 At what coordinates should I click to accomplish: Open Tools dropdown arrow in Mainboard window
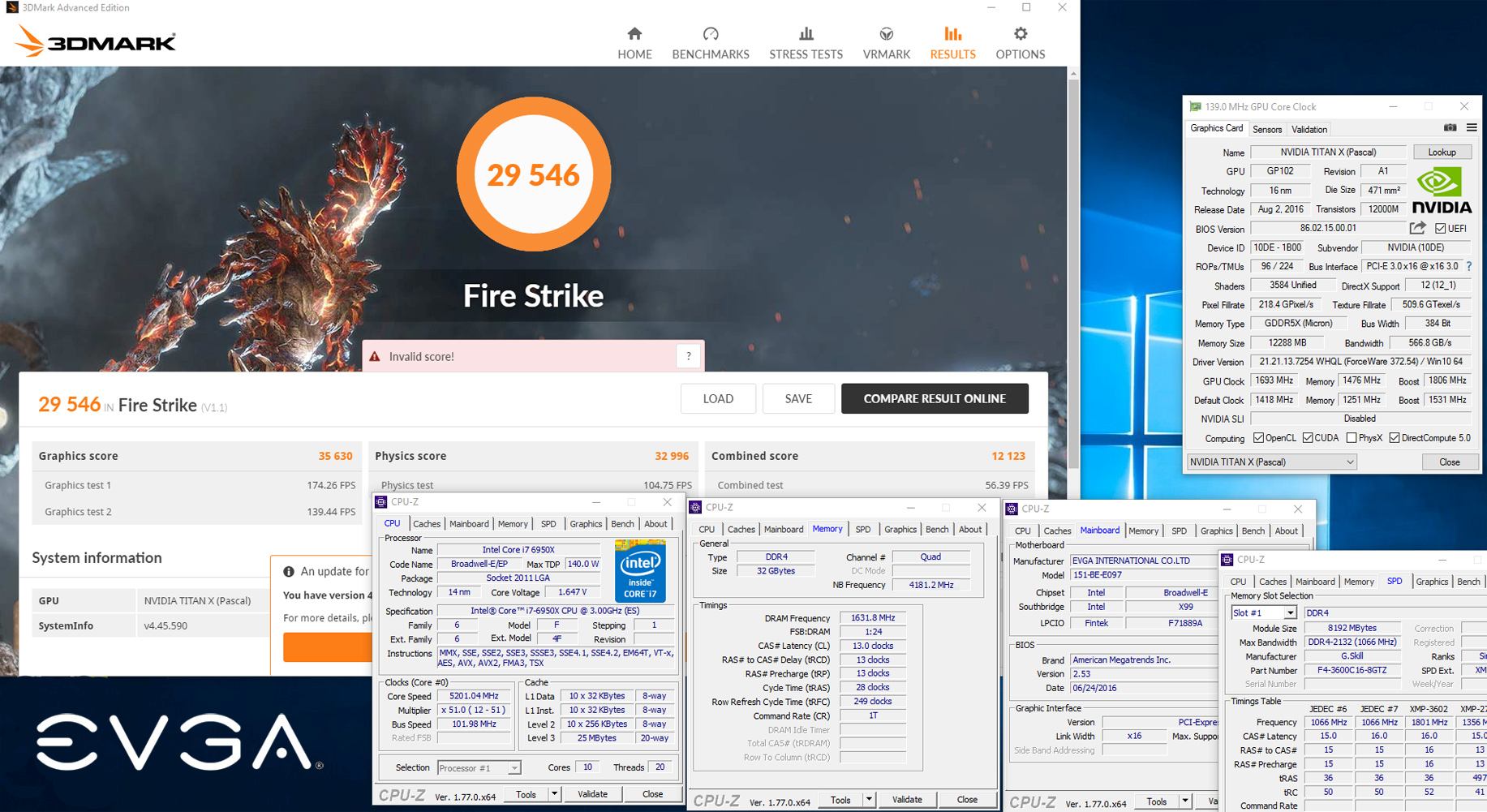1185,801
